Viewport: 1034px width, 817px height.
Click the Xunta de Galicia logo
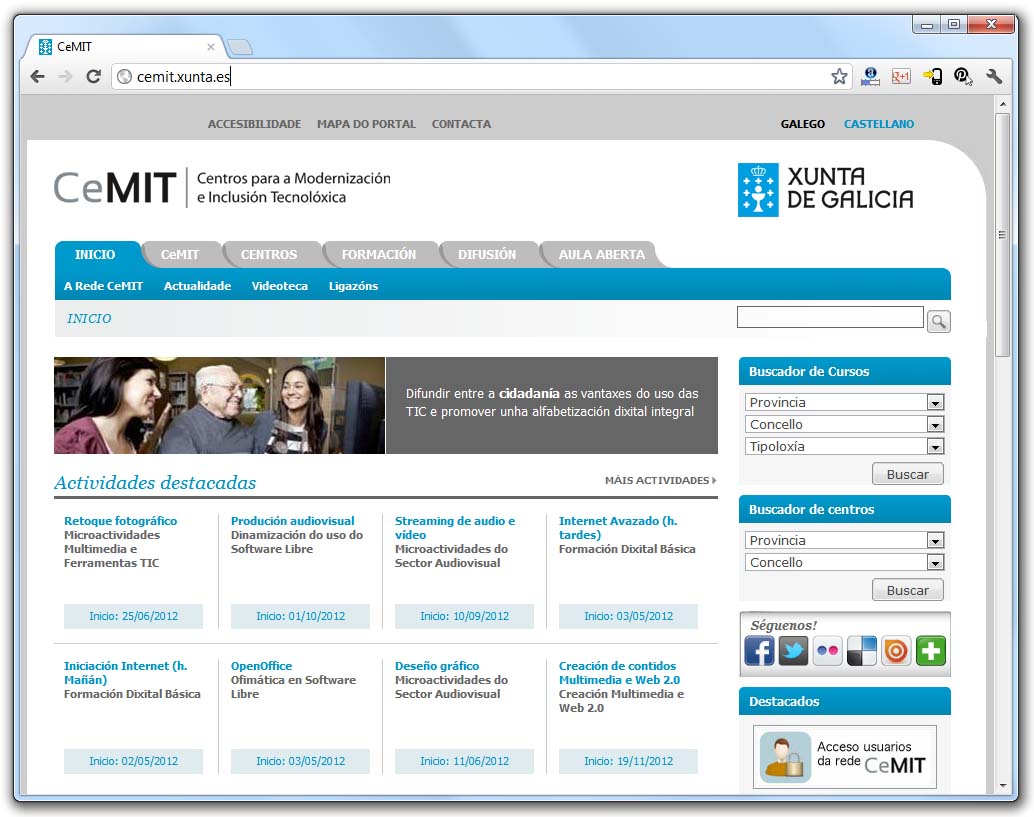click(x=826, y=190)
